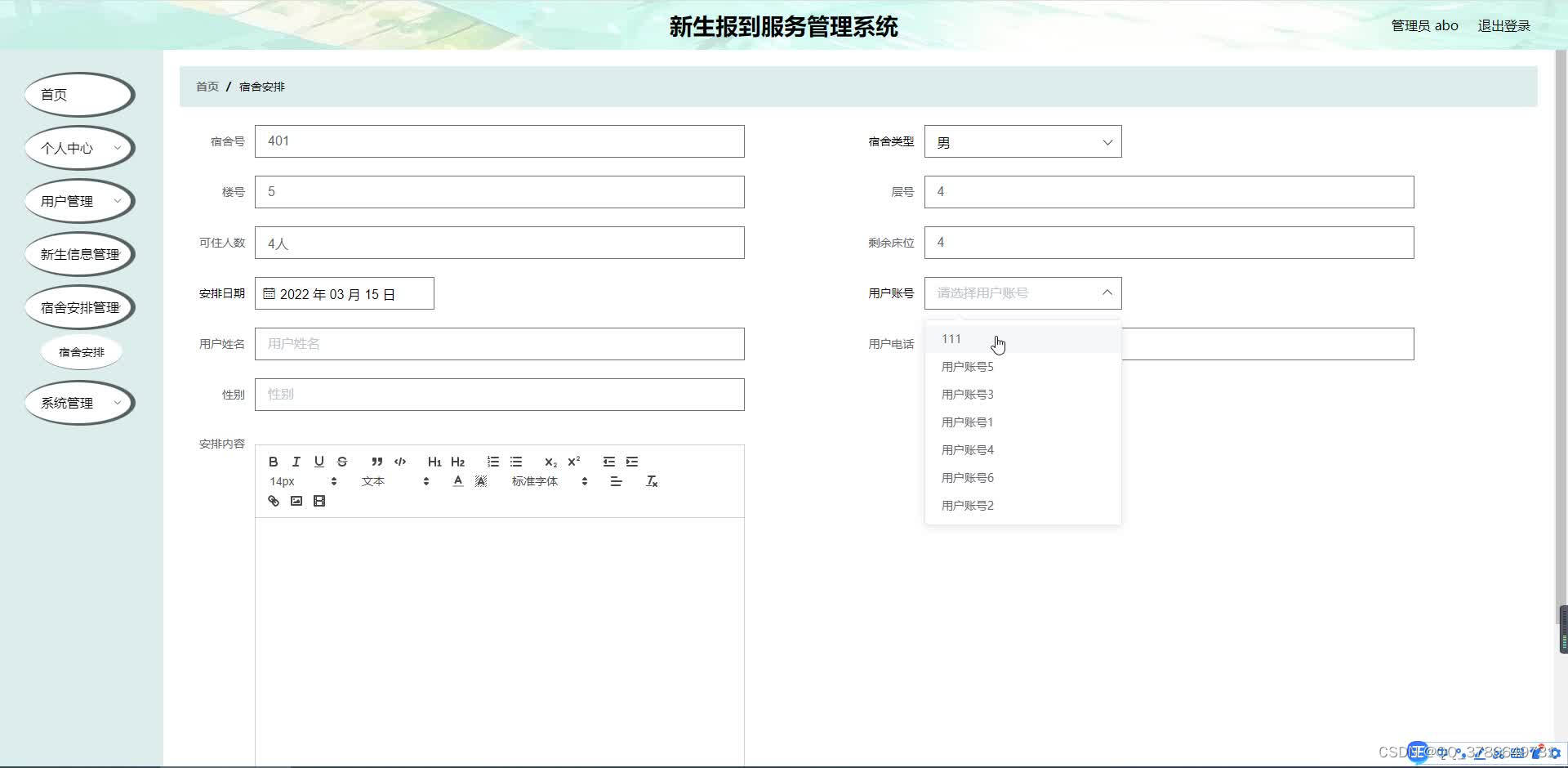This screenshot has height=768, width=1568.
Task: Select 用户账号6 from dropdown list
Action: [1022, 478]
